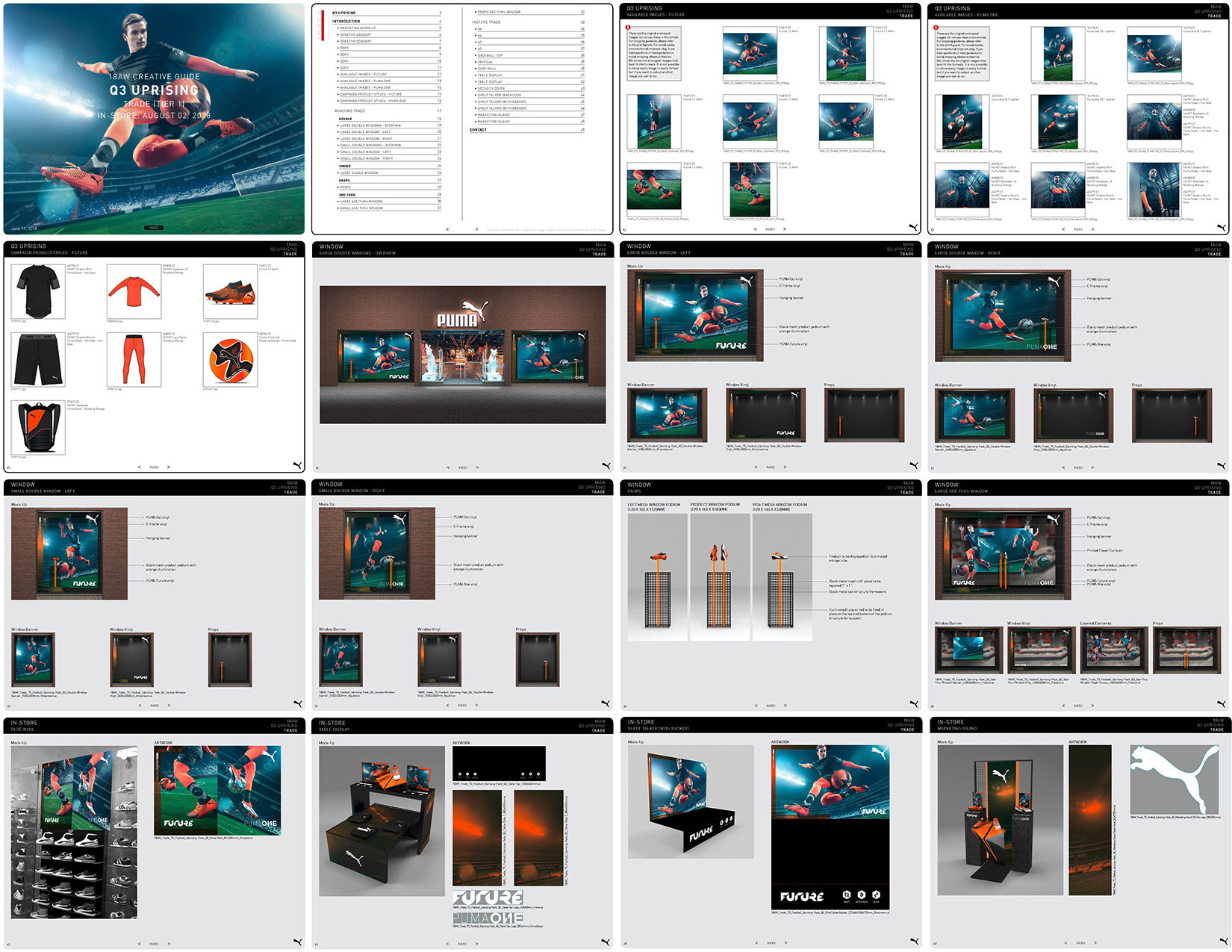Previous page arrow on In-Store Table Display page
Image resolution: width=1232 pixels, height=952 pixels.
coord(447,944)
